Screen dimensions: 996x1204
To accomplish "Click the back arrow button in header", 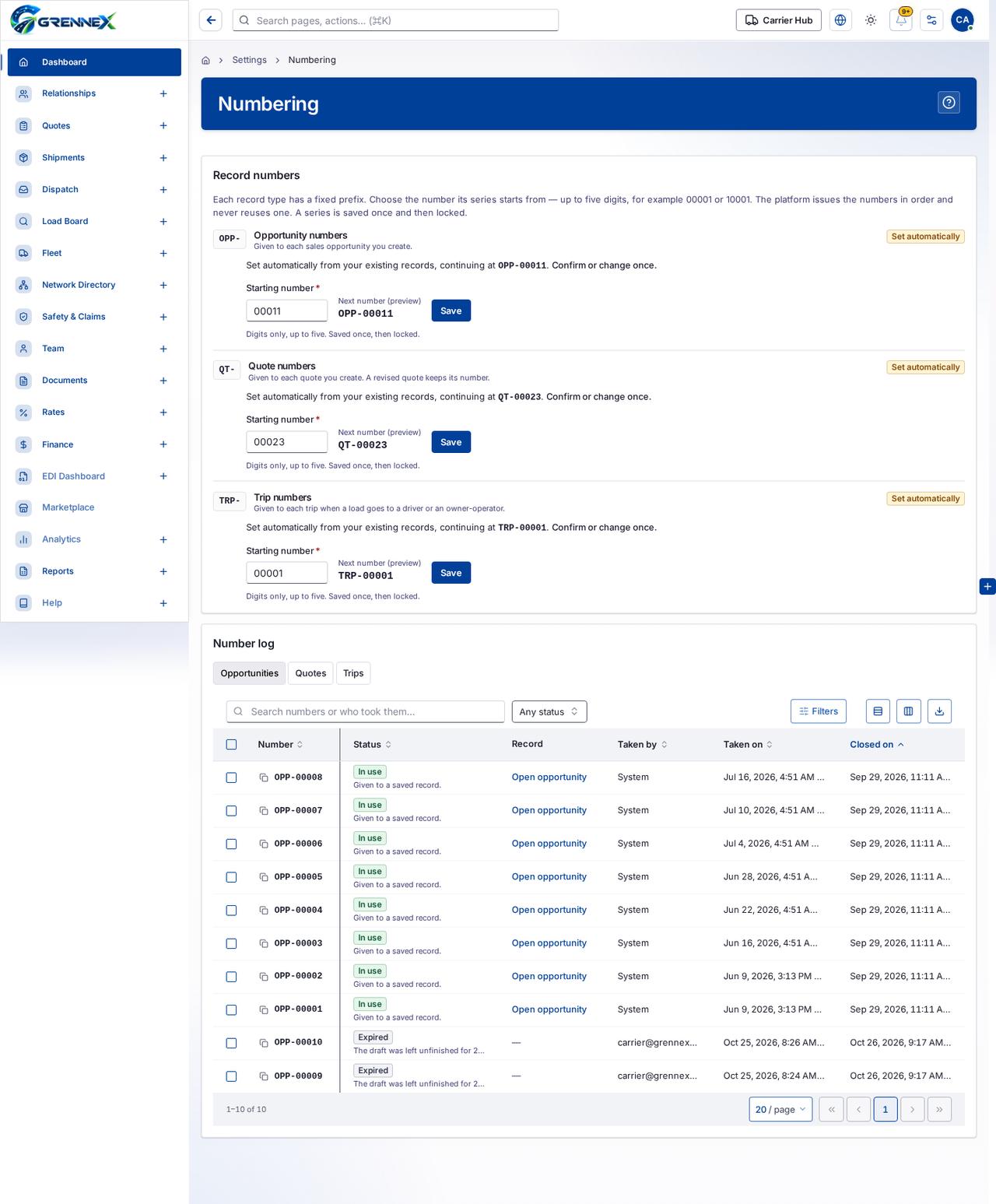I will click(211, 20).
